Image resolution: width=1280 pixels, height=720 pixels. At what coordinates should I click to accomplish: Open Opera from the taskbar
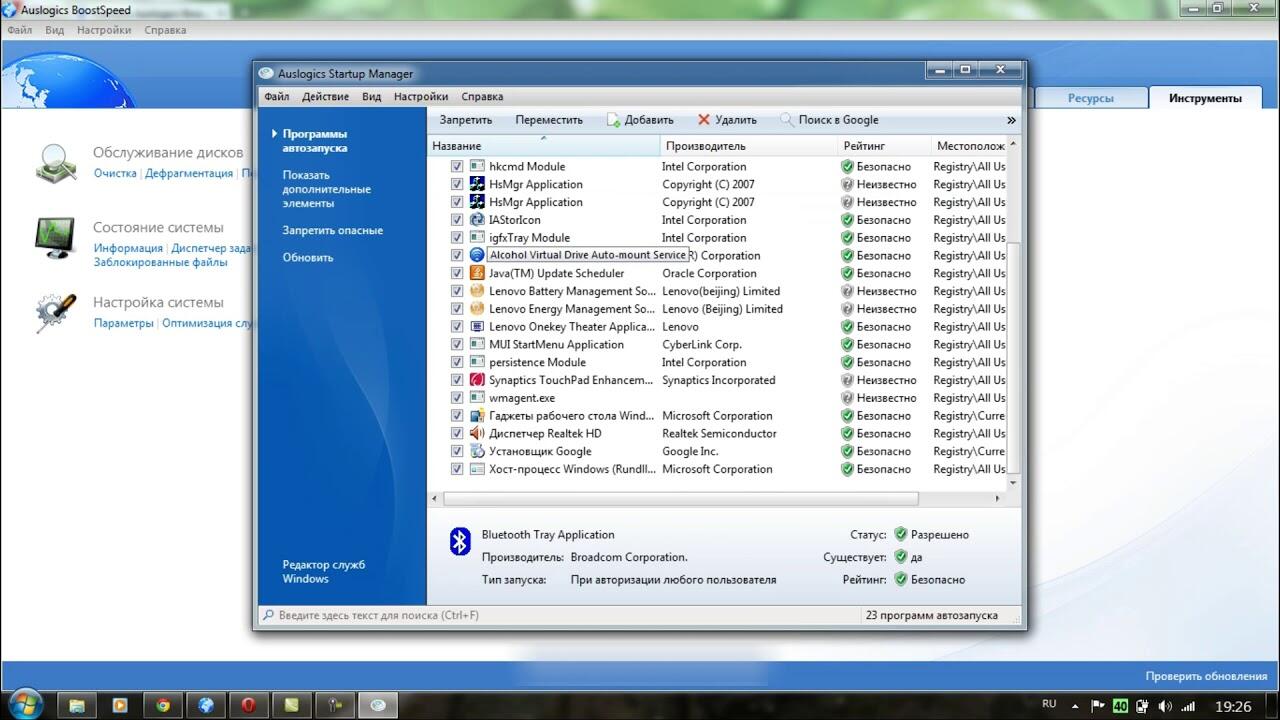click(248, 705)
